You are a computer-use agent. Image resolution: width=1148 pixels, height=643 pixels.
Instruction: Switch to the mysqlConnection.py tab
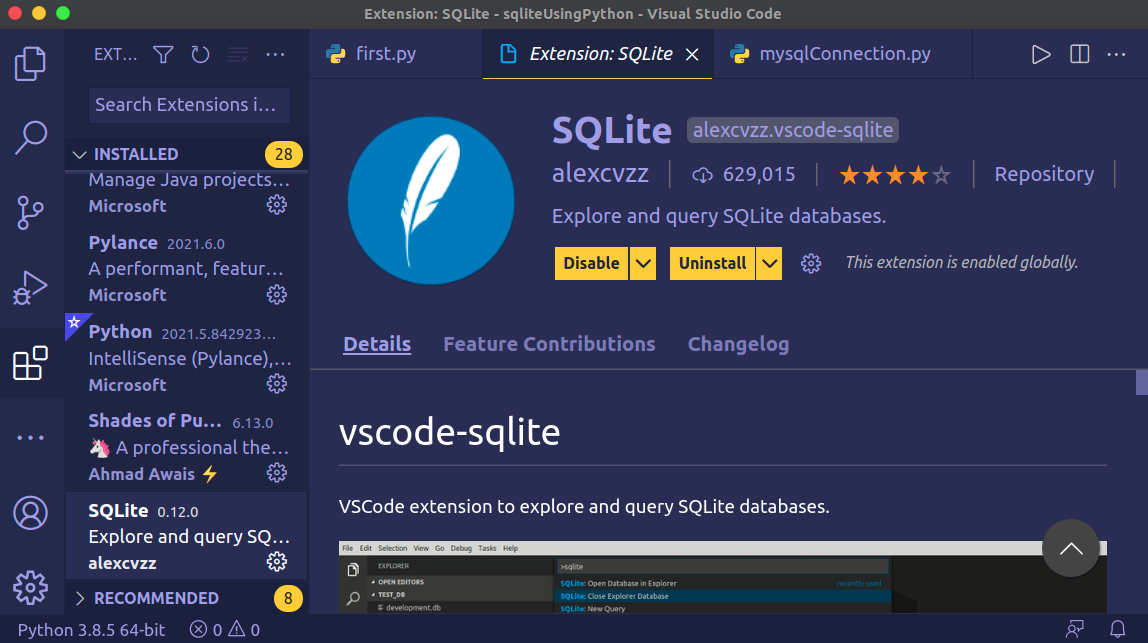click(843, 53)
